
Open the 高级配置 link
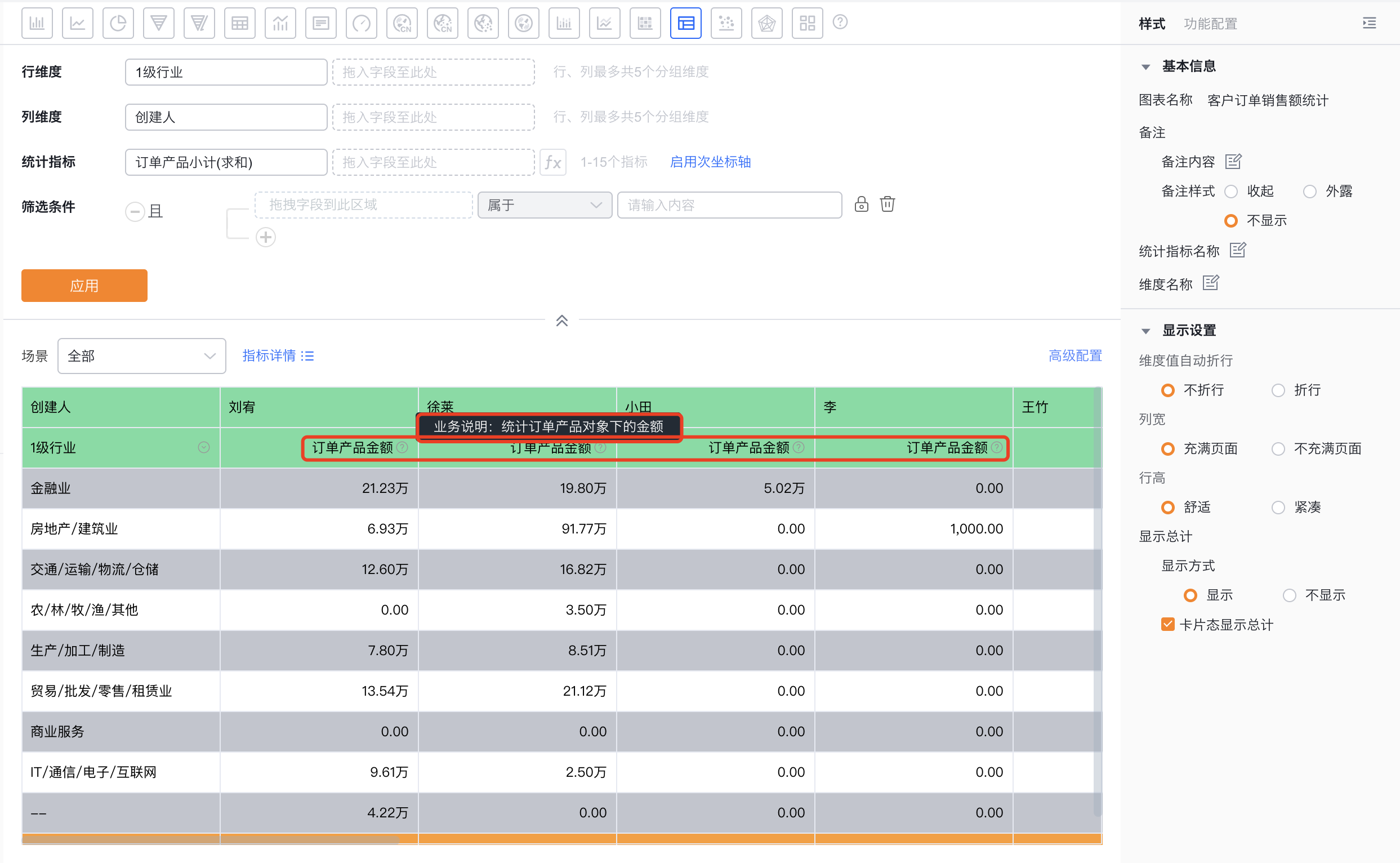coord(1075,356)
